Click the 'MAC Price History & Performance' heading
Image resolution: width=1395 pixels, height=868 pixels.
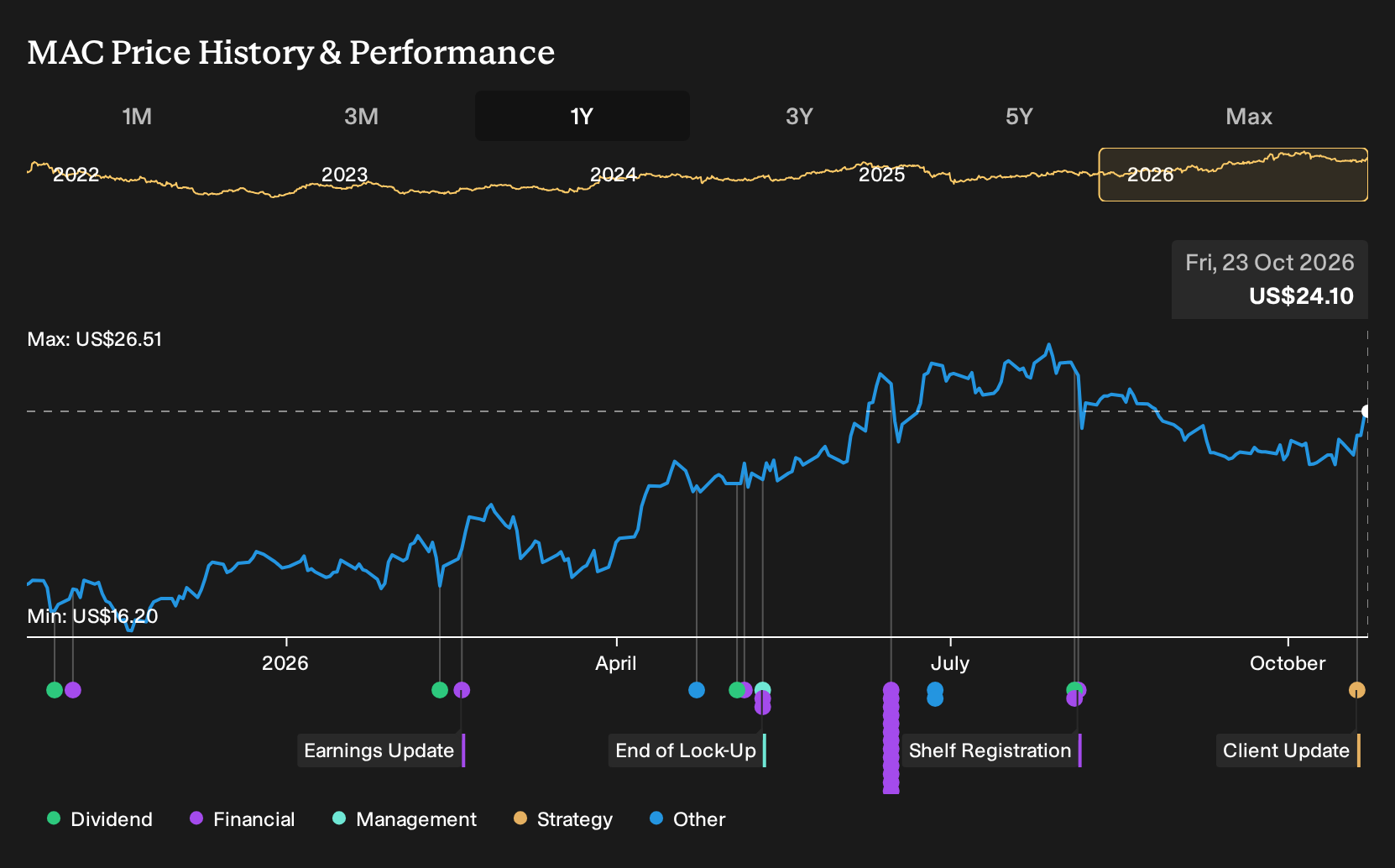[x=291, y=52]
